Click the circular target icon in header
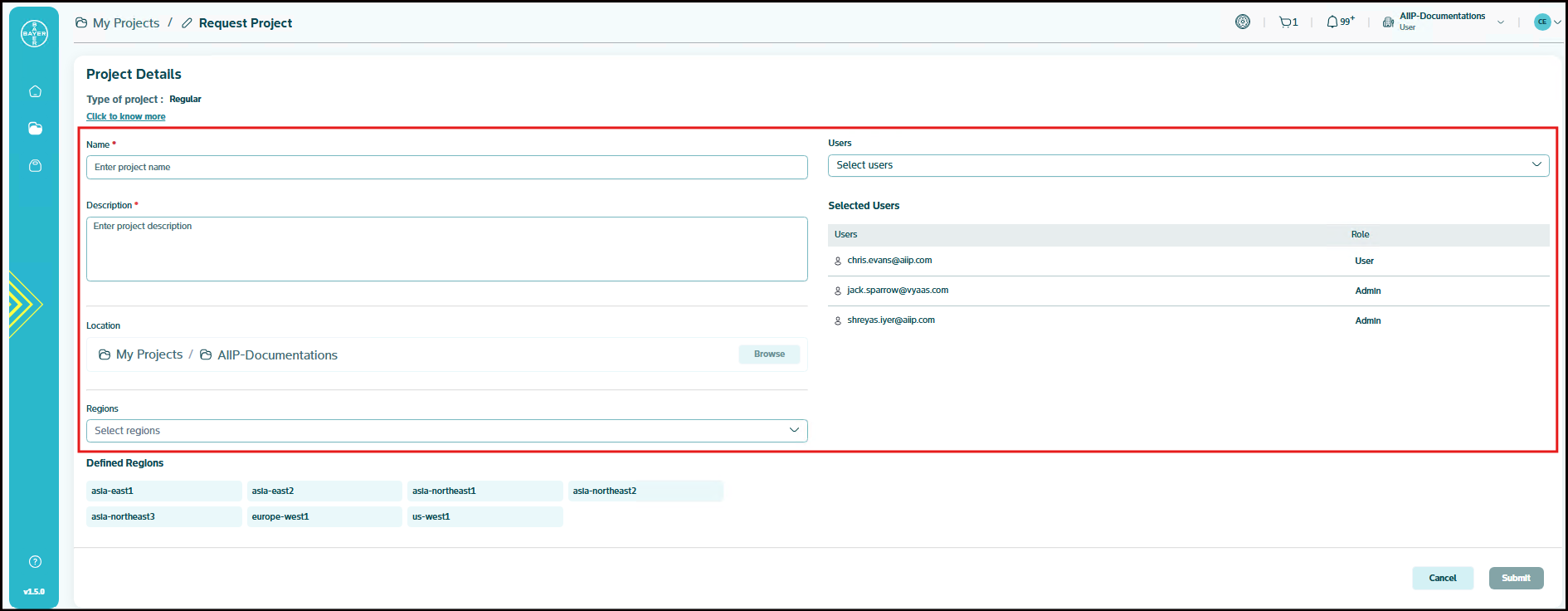The image size is (1568, 611). point(1242,22)
